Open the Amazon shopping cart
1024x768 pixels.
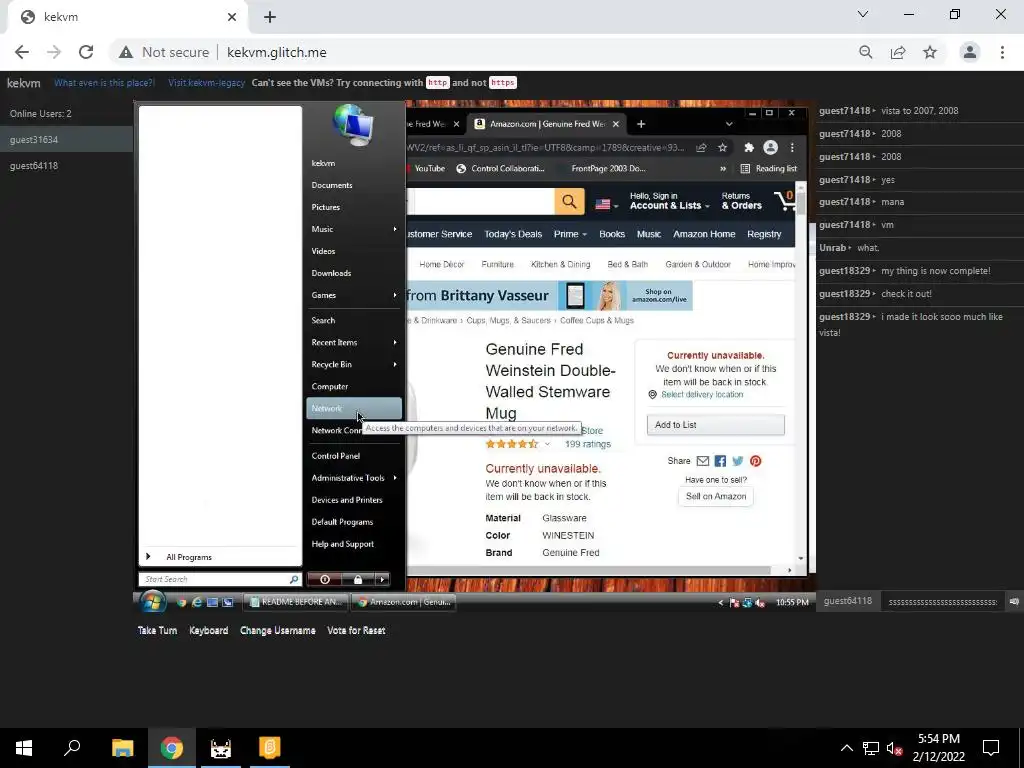(x=784, y=200)
